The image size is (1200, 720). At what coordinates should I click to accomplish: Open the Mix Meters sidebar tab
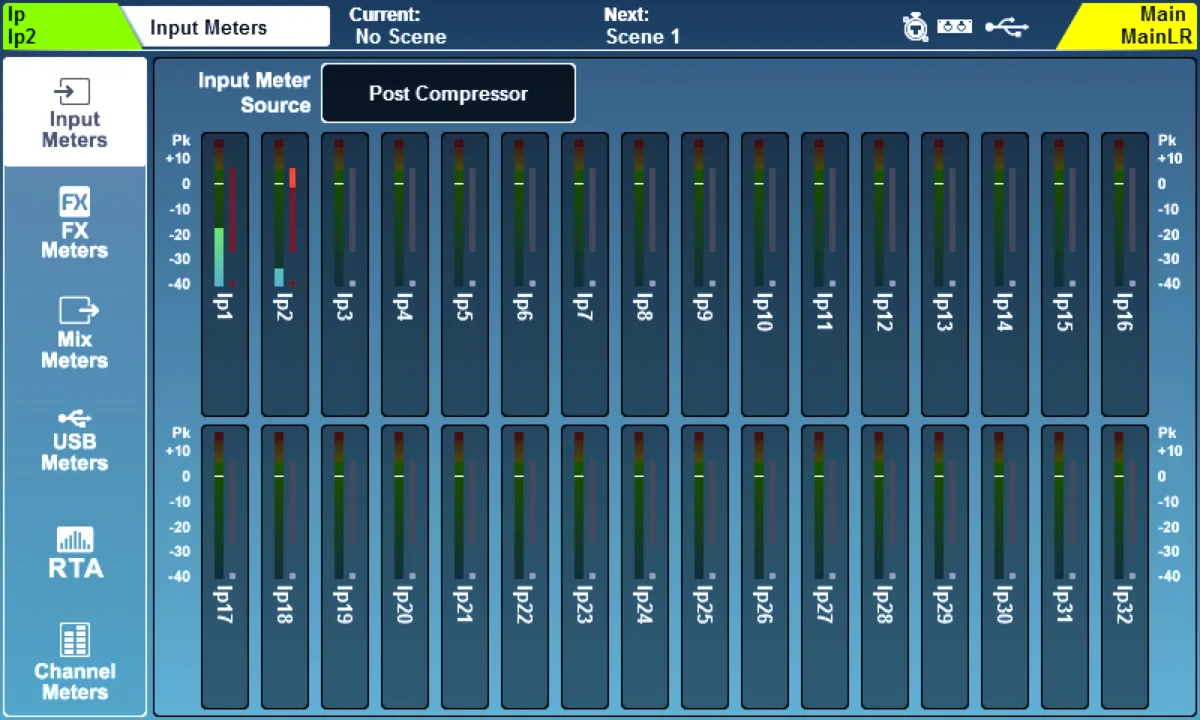[75, 333]
